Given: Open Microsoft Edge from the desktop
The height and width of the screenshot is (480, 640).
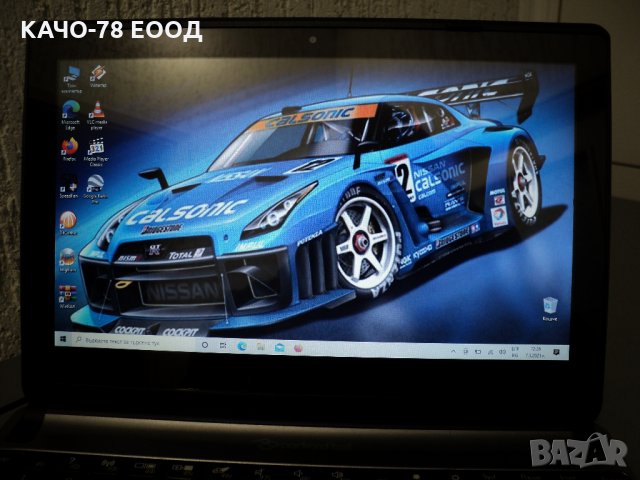Looking at the screenshot, I should (71, 115).
